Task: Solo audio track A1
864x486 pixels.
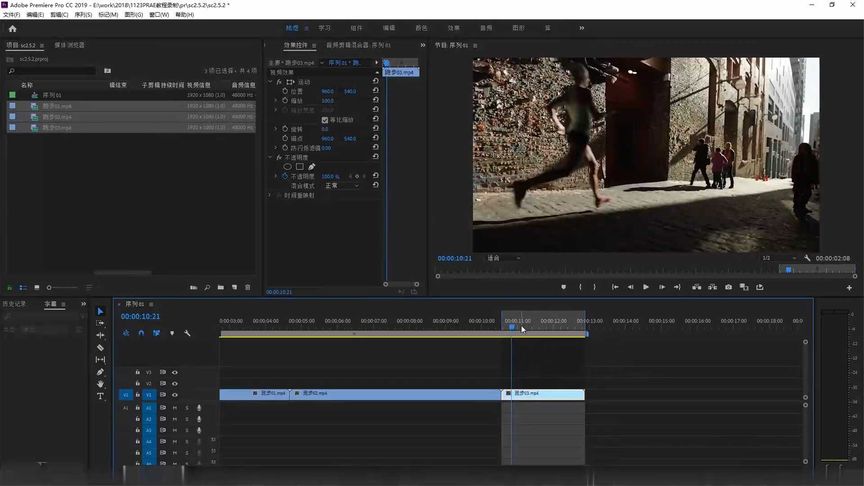Action: (187, 408)
